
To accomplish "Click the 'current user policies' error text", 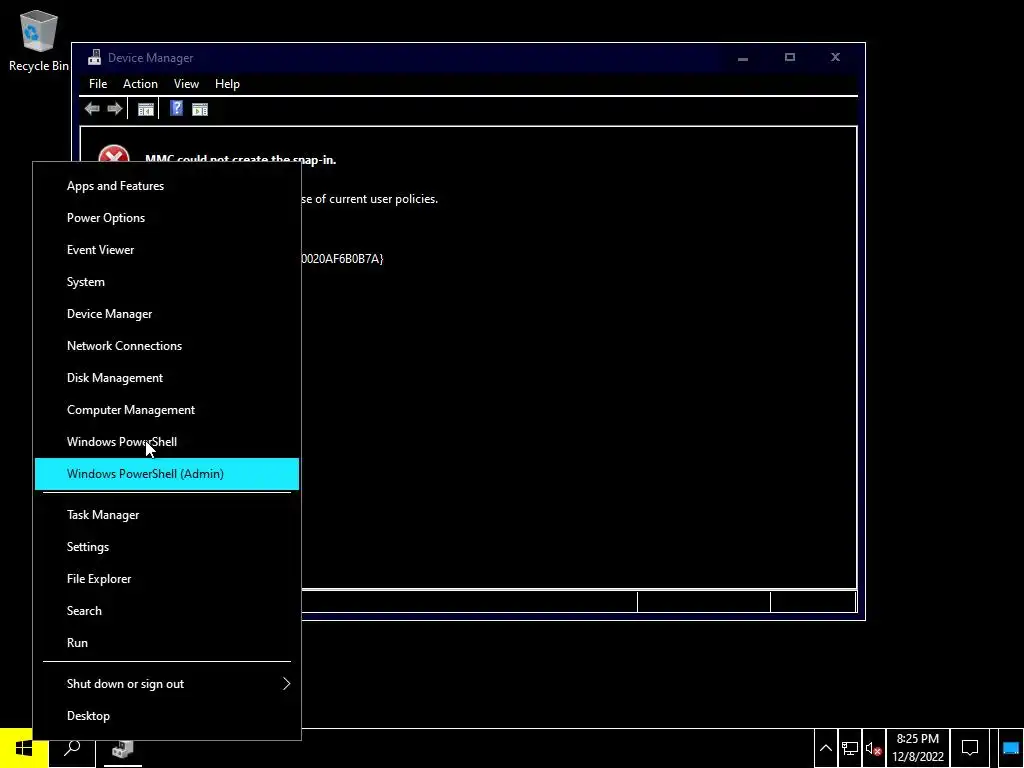I will tap(370, 199).
